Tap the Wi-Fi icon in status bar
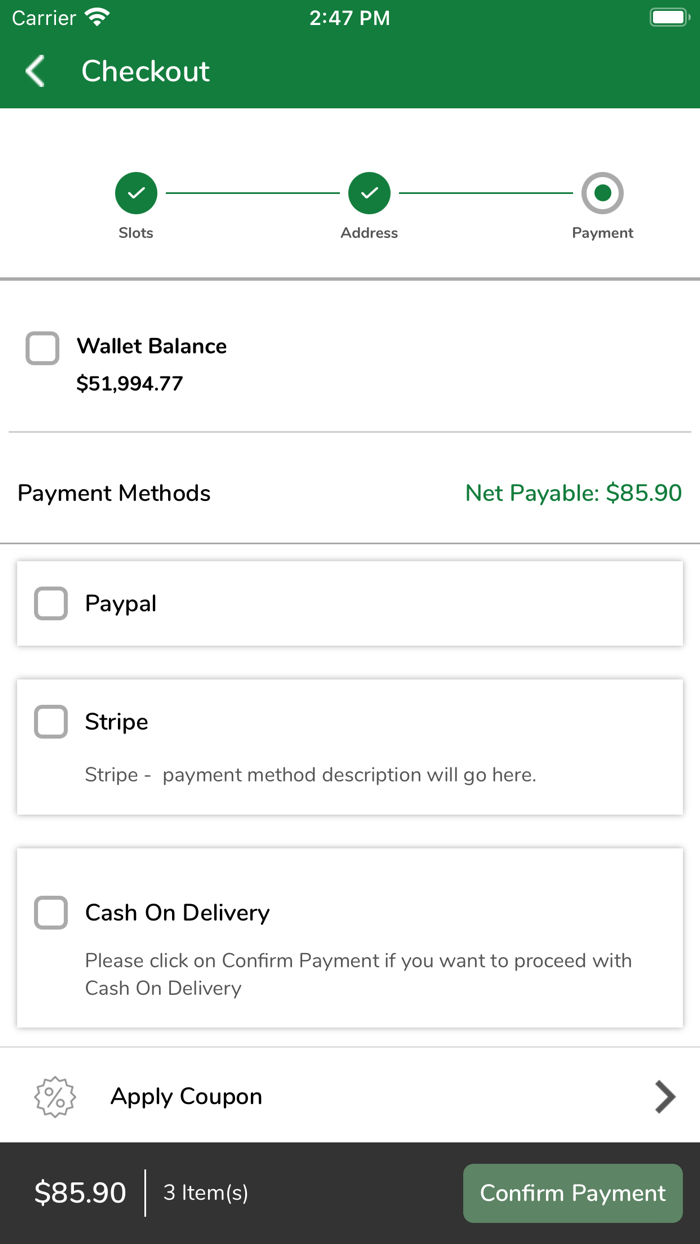Viewport: 700px width, 1244px height. coord(97,18)
